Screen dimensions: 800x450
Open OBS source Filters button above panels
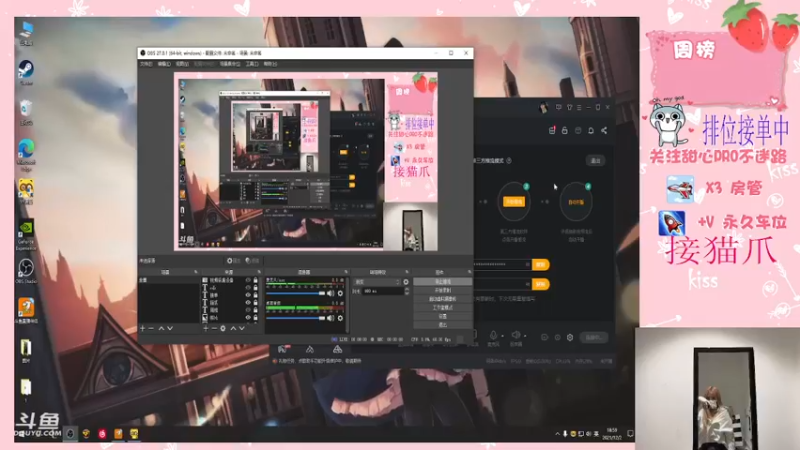(252, 261)
